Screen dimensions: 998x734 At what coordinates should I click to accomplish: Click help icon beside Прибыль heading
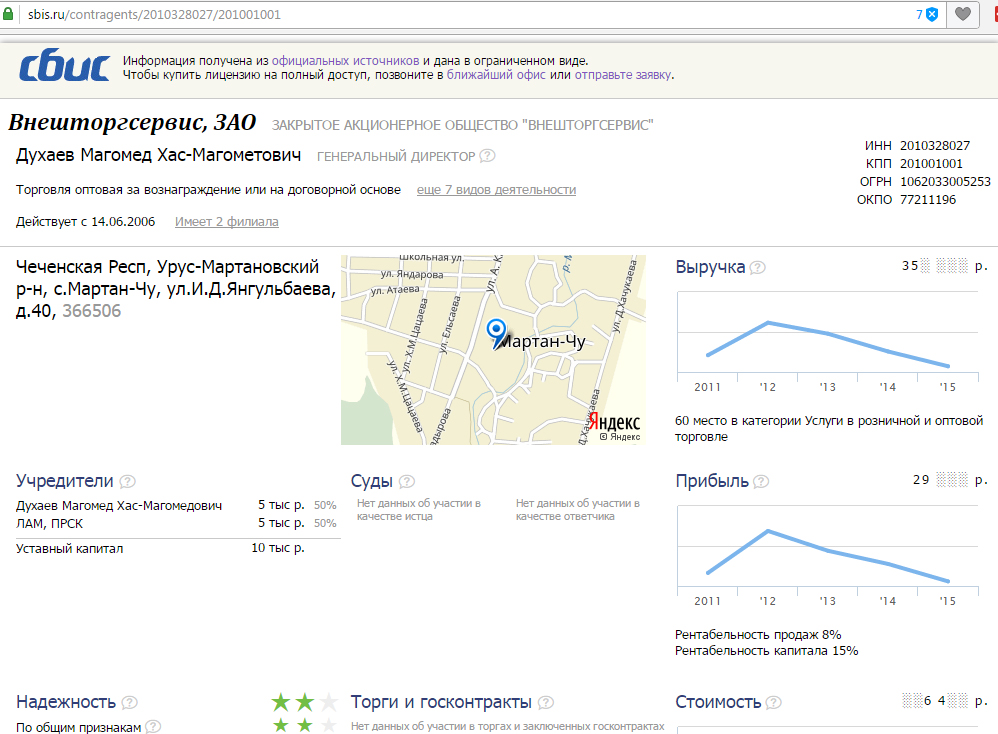[x=761, y=482]
